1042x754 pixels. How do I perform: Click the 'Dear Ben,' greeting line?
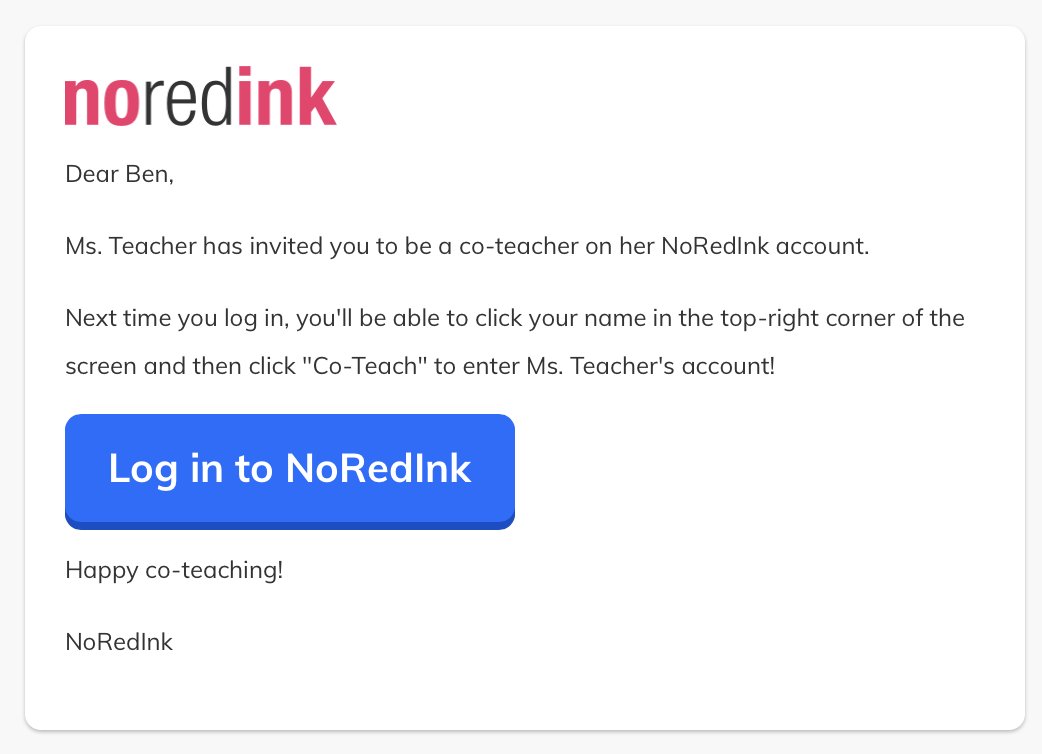tap(120, 174)
